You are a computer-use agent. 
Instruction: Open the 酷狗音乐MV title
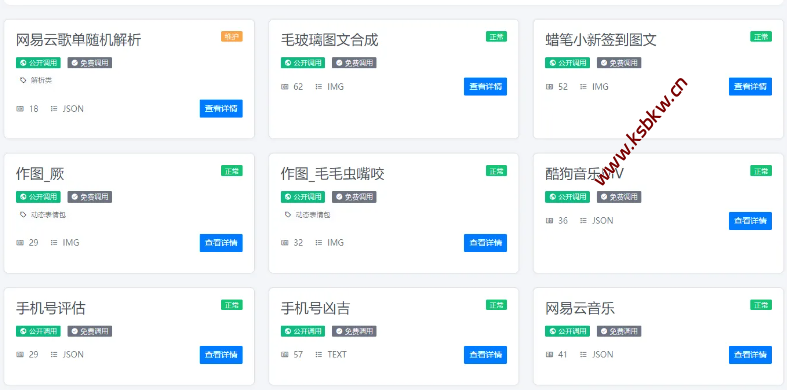pos(585,174)
